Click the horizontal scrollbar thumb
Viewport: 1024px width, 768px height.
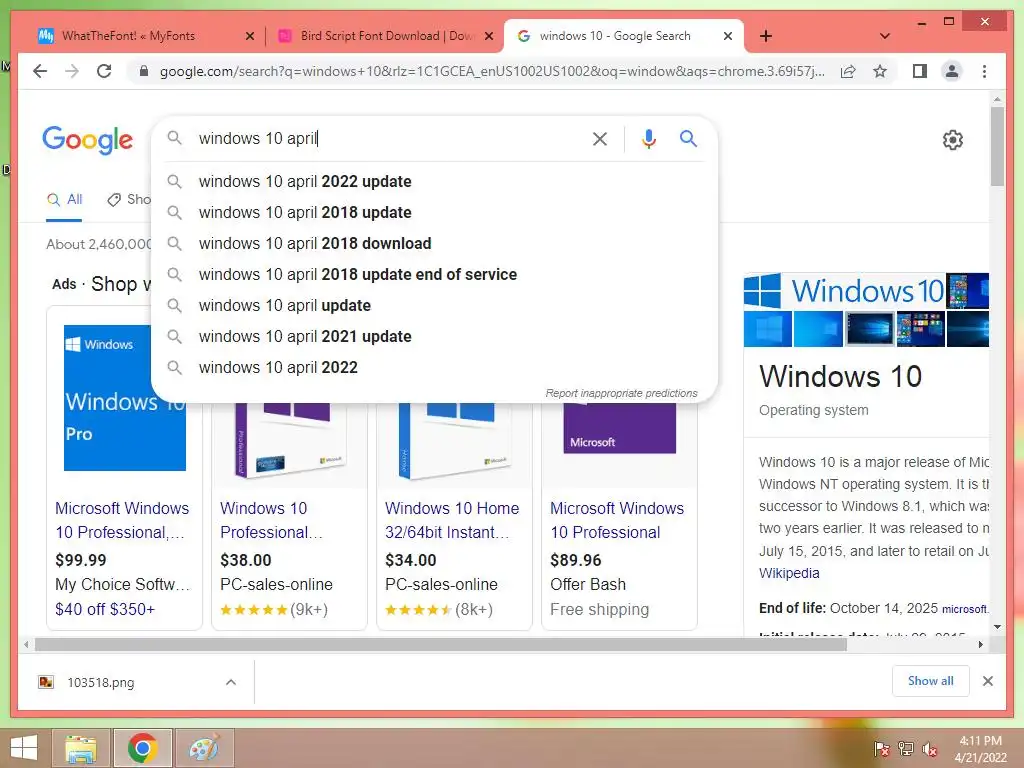441,645
